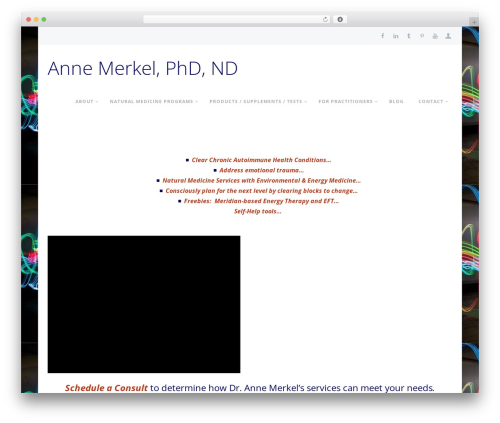Open a new browser tab with plus
Viewport: 500px width, 423px height.
(474, 22)
